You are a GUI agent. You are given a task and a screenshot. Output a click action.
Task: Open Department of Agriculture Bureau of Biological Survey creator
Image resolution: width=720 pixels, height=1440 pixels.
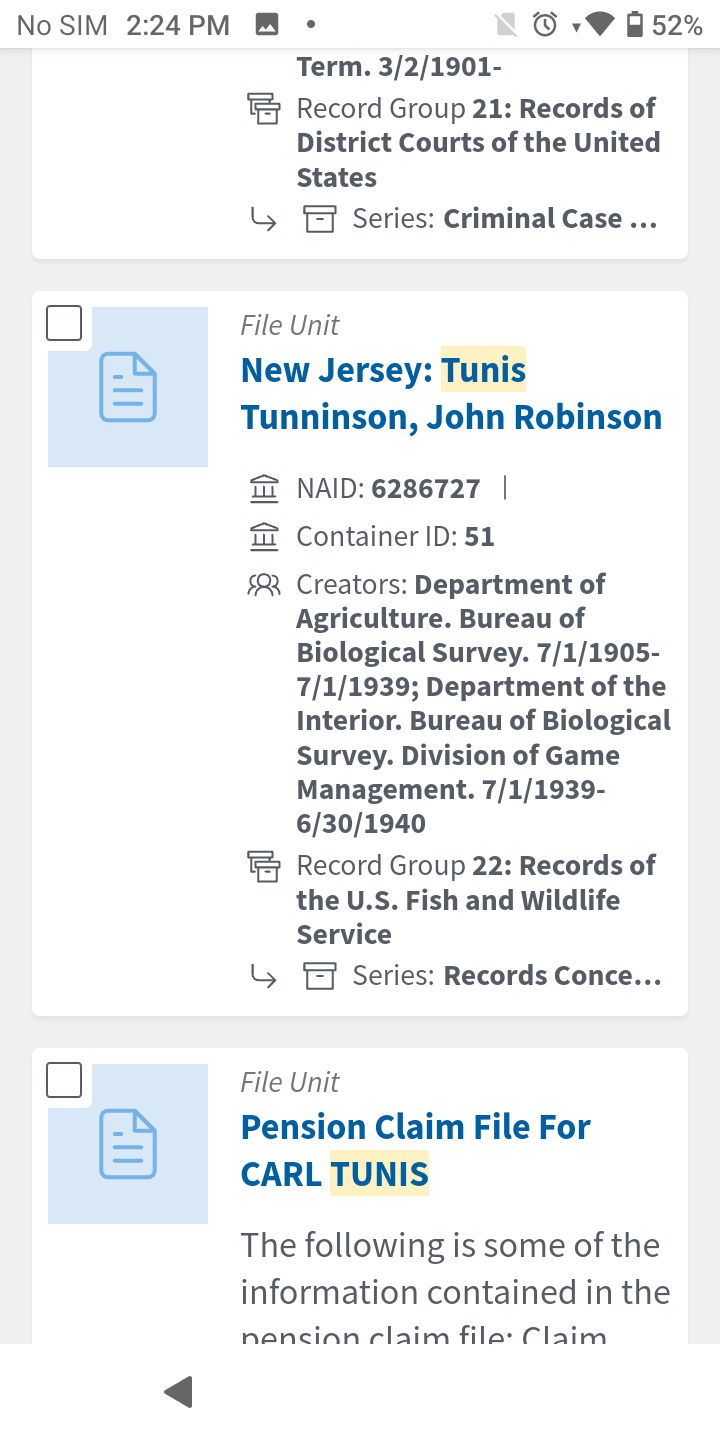click(x=478, y=635)
